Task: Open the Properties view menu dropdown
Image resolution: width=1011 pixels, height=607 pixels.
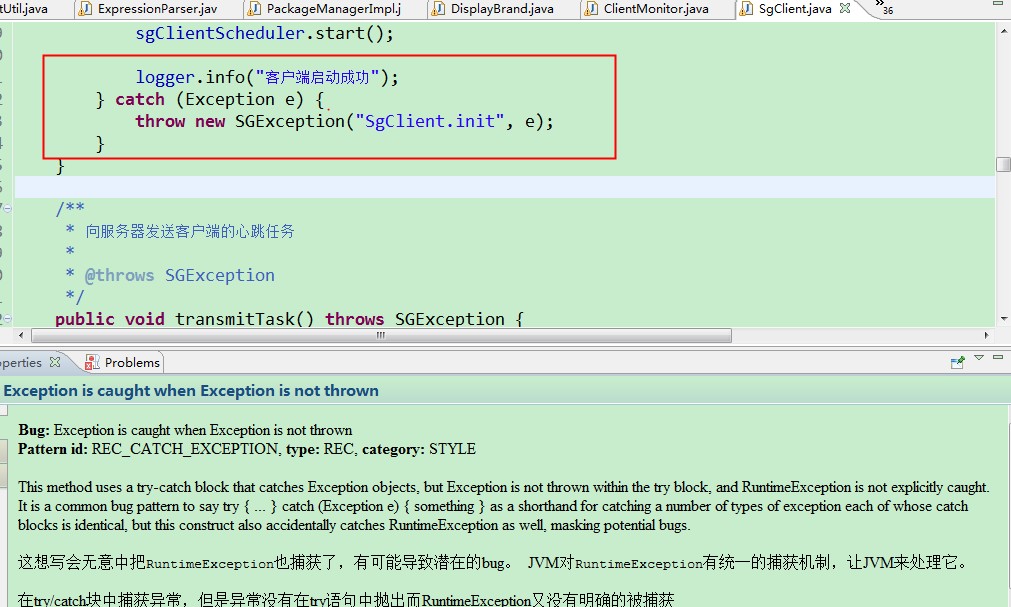Action: pyautogui.click(x=979, y=357)
